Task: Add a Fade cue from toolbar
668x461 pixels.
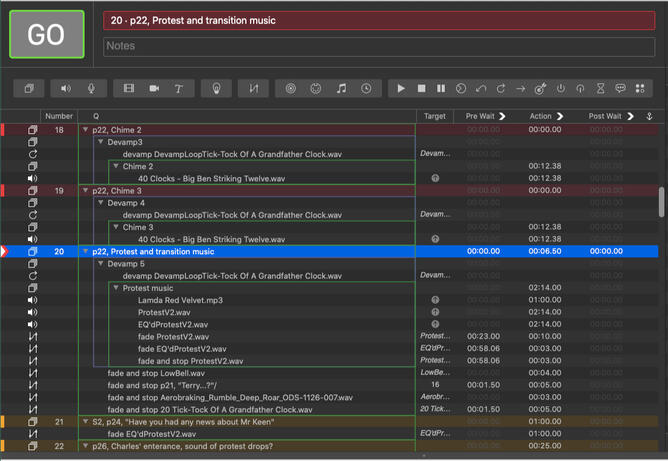Action: [x=253, y=88]
